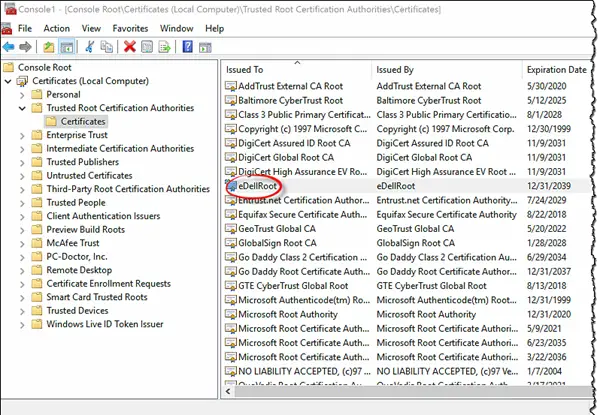The width and height of the screenshot is (600, 415).
Task: Click the certificate icon beside eDellRoot
Action: 231,186
